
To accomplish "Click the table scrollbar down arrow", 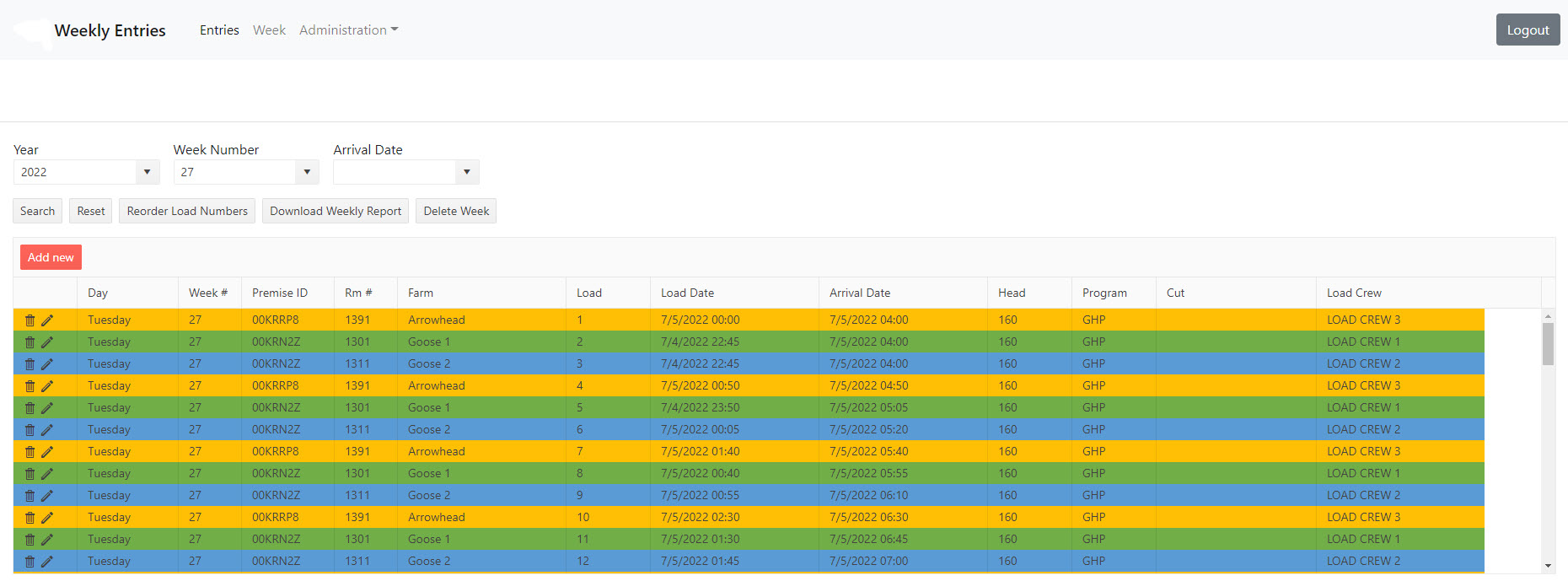I will click(1548, 566).
